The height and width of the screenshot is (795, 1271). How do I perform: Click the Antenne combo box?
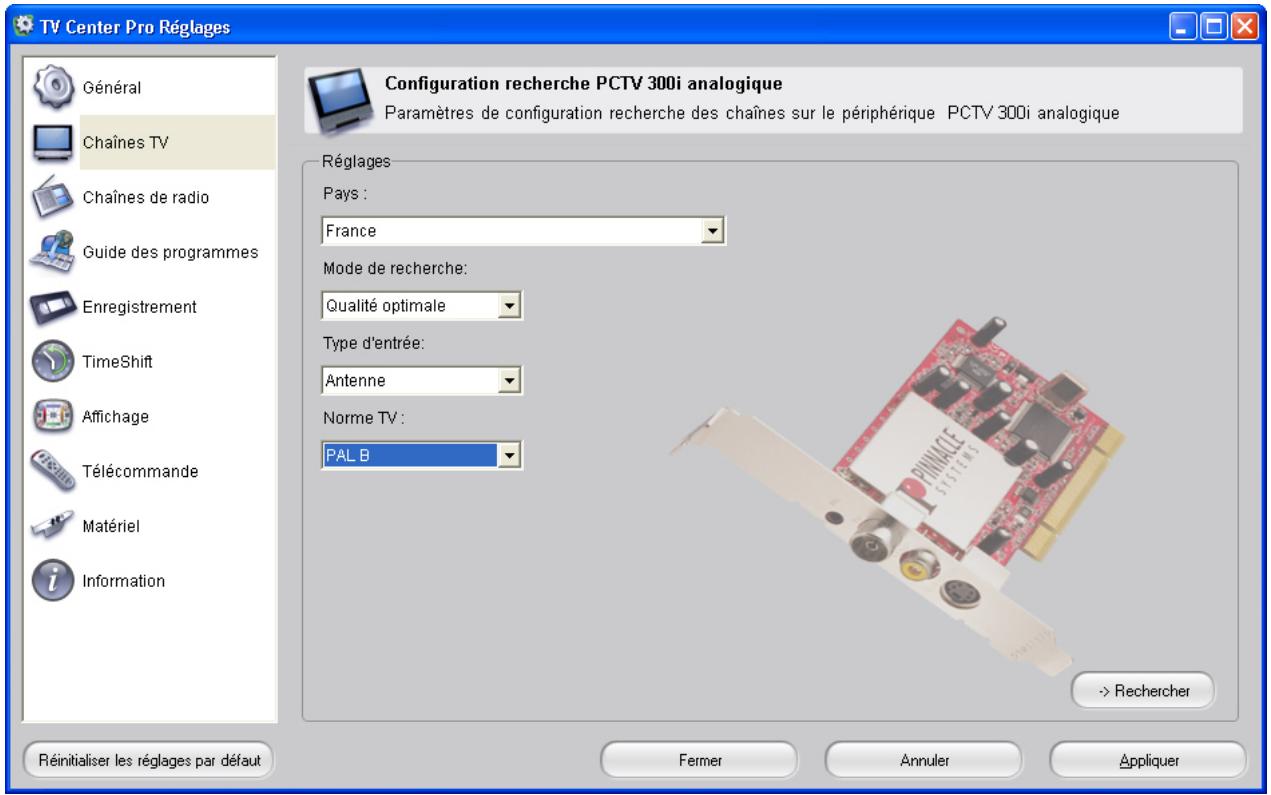point(422,380)
